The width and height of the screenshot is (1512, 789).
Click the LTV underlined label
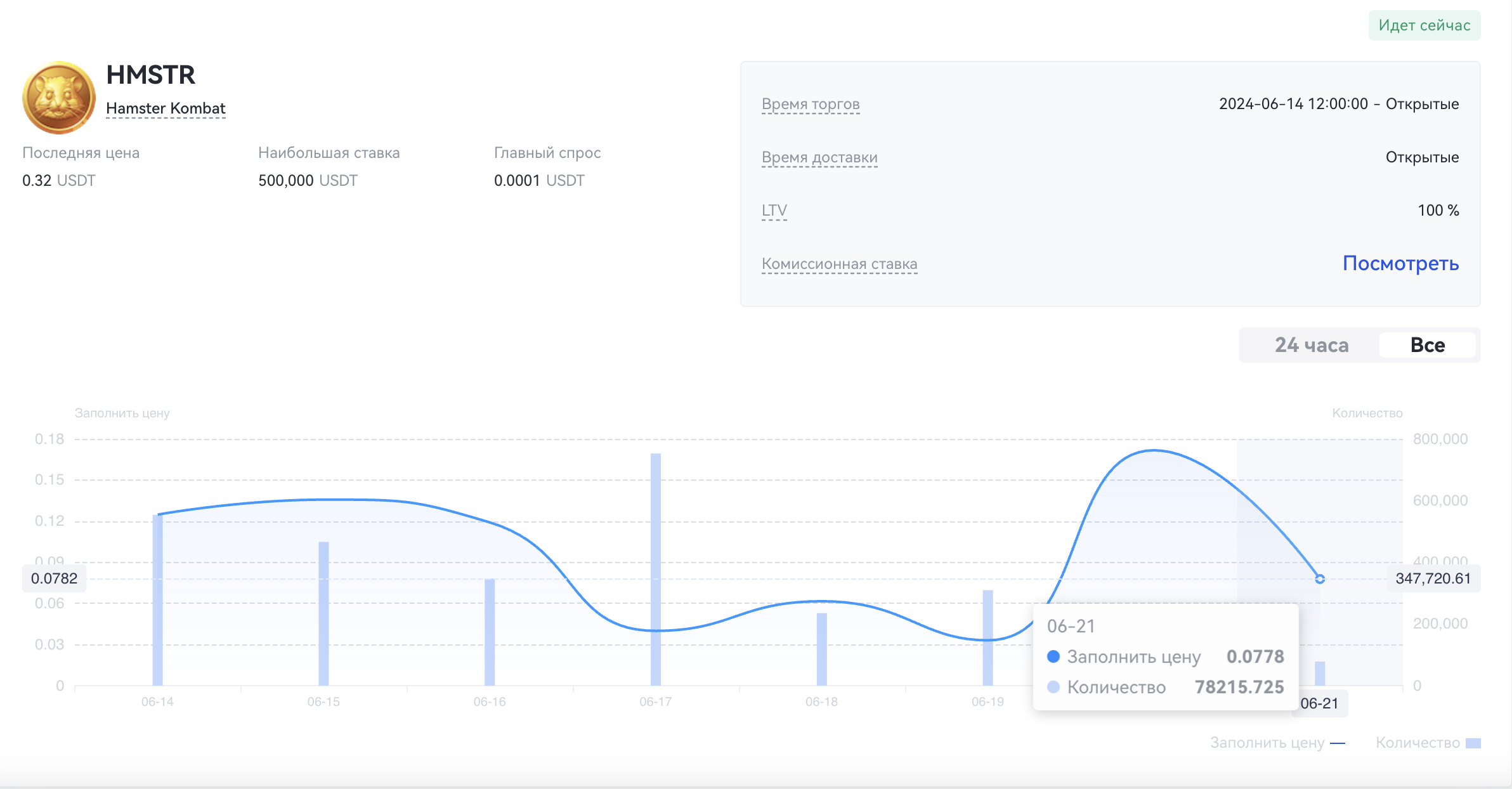pos(774,211)
